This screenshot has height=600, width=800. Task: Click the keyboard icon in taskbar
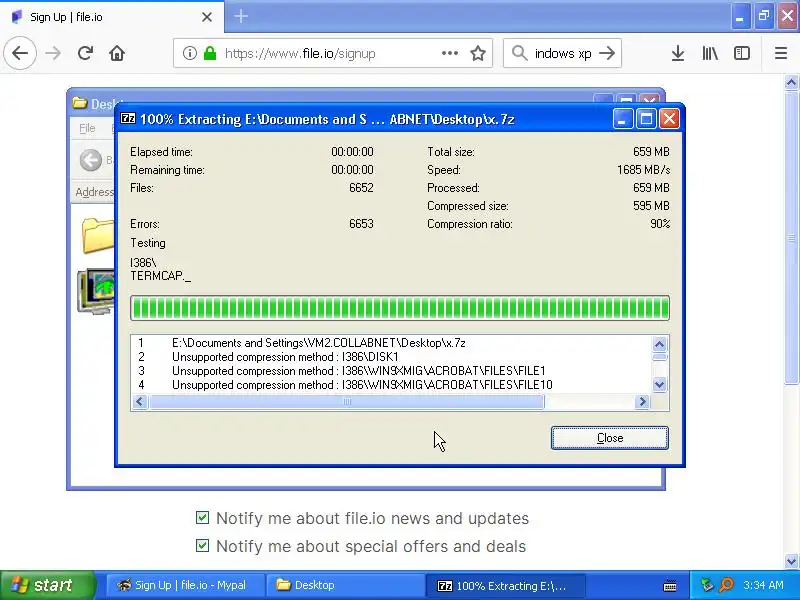click(670, 586)
